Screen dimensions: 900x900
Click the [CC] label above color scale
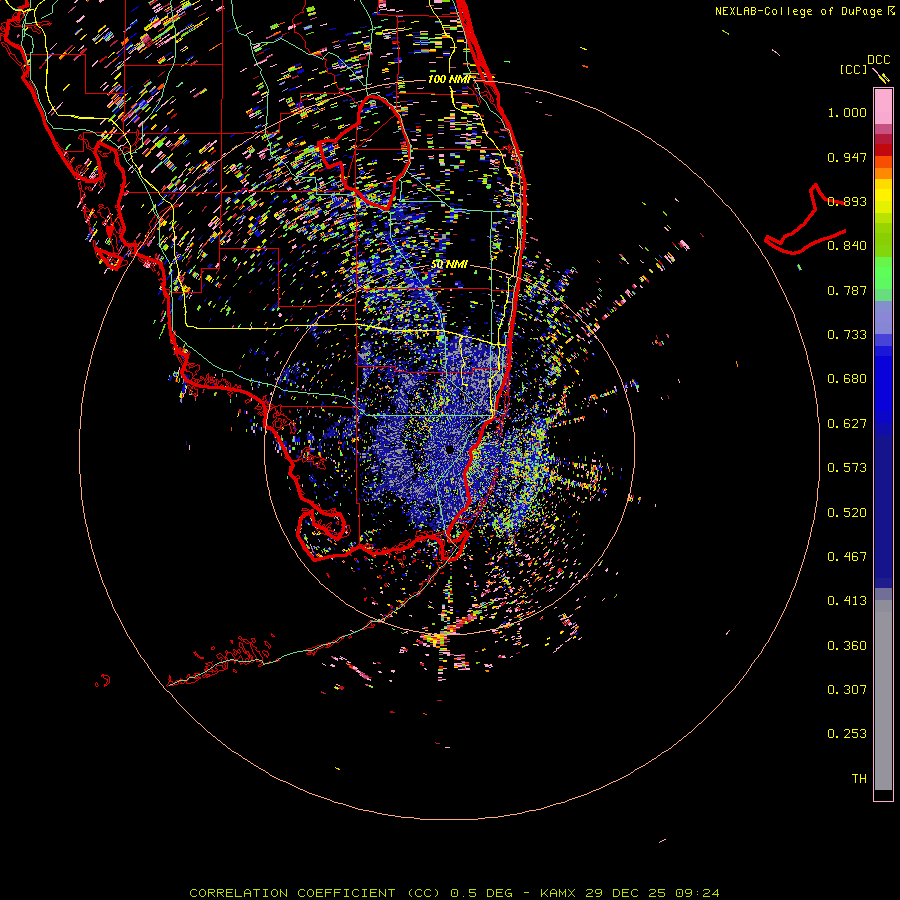[x=853, y=69]
